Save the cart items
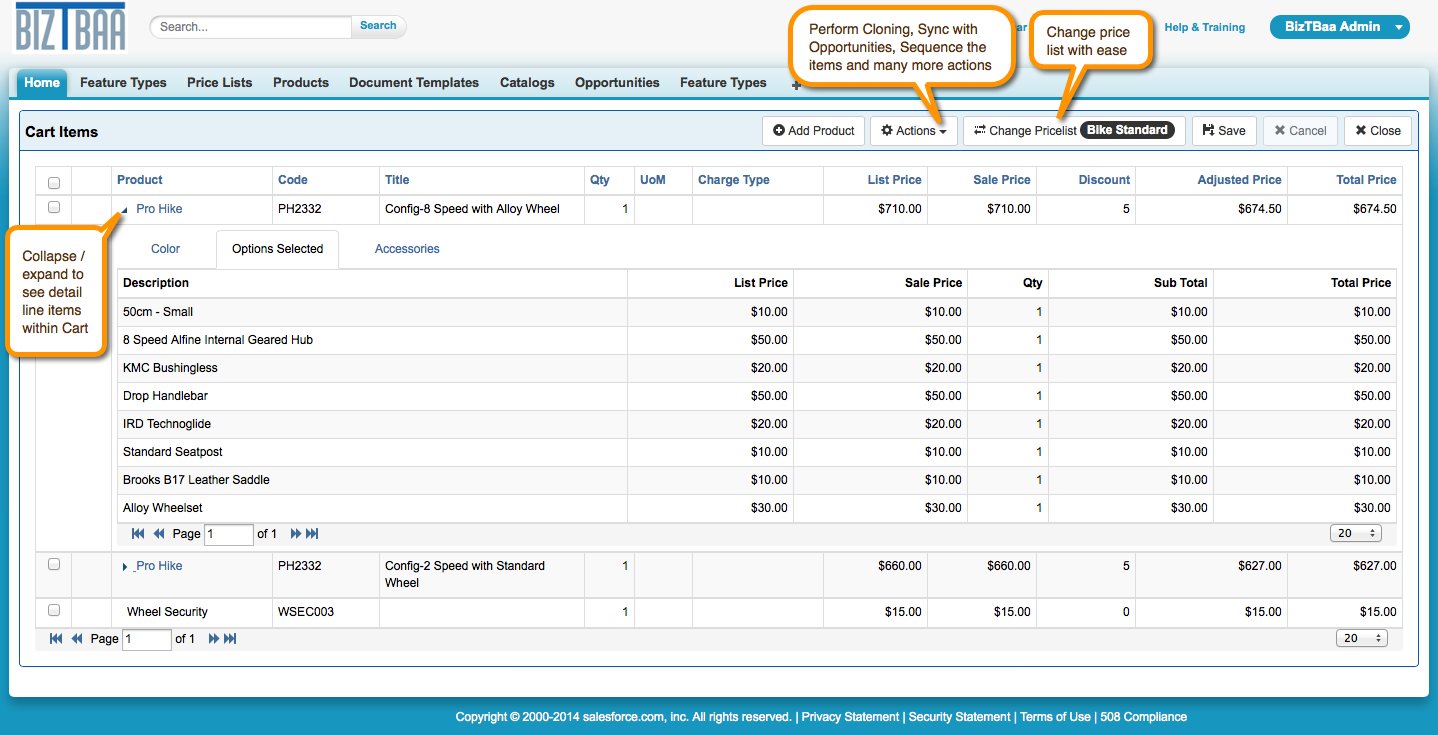This screenshot has height=735, width=1438. [1223, 131]
